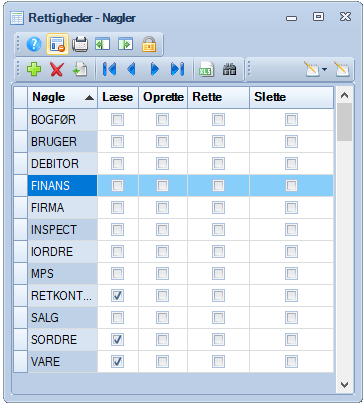The height and width of the screenshot is (404, 364).
Task: Click the Oprette column header
Action: coord(163,97)
